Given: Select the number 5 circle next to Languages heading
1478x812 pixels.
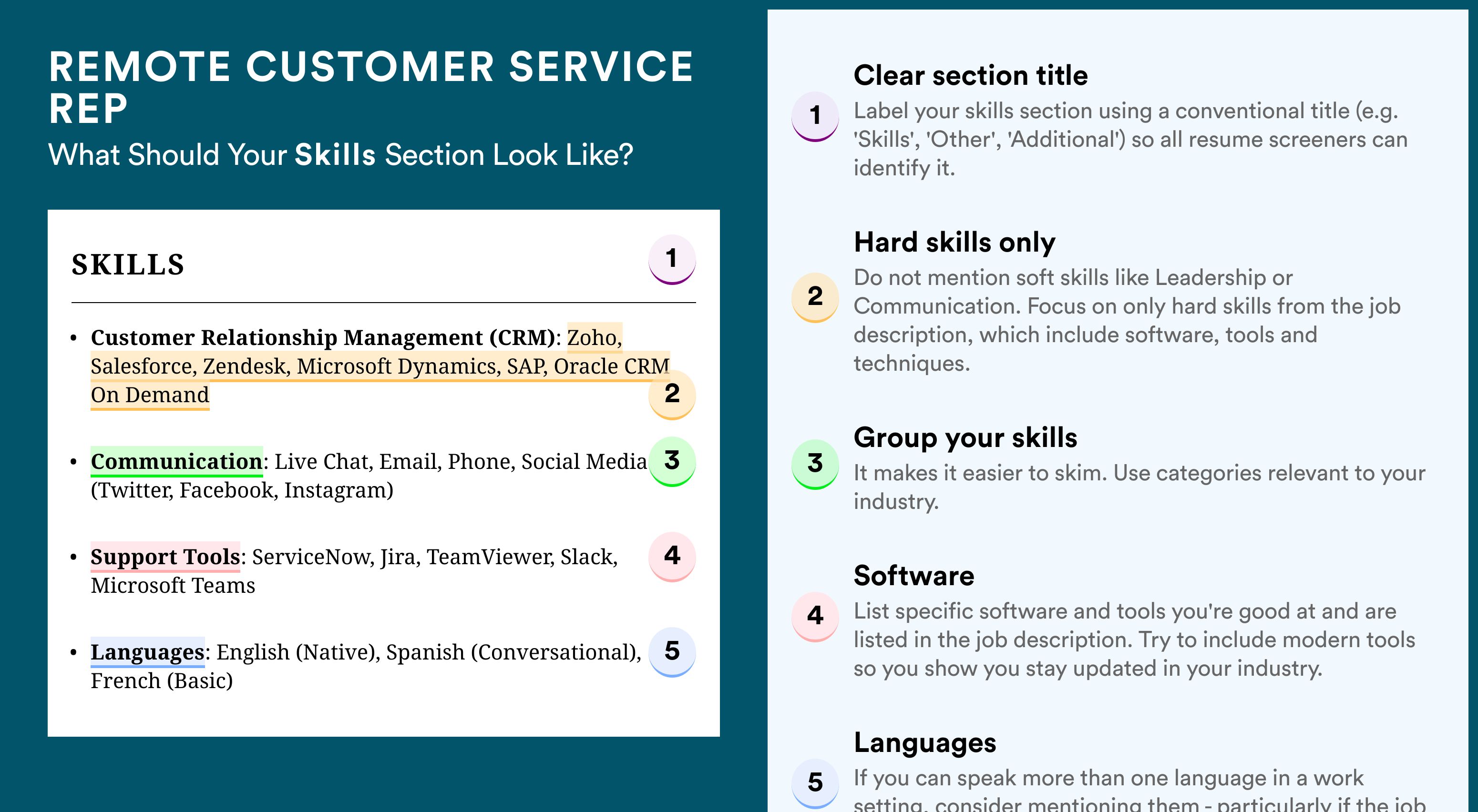Looking at the screenshot, I should (x=815, y=783).
